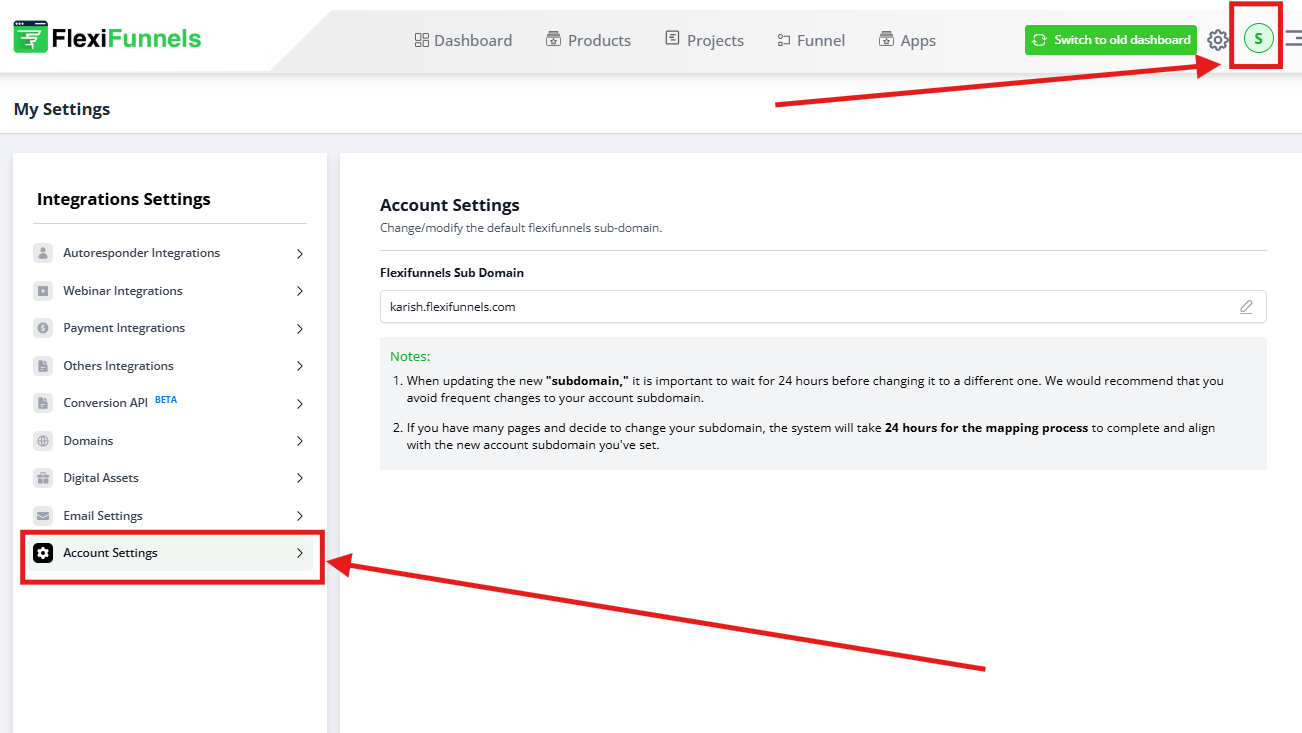Click the Webinar Integrations video icon

(43, 291)
